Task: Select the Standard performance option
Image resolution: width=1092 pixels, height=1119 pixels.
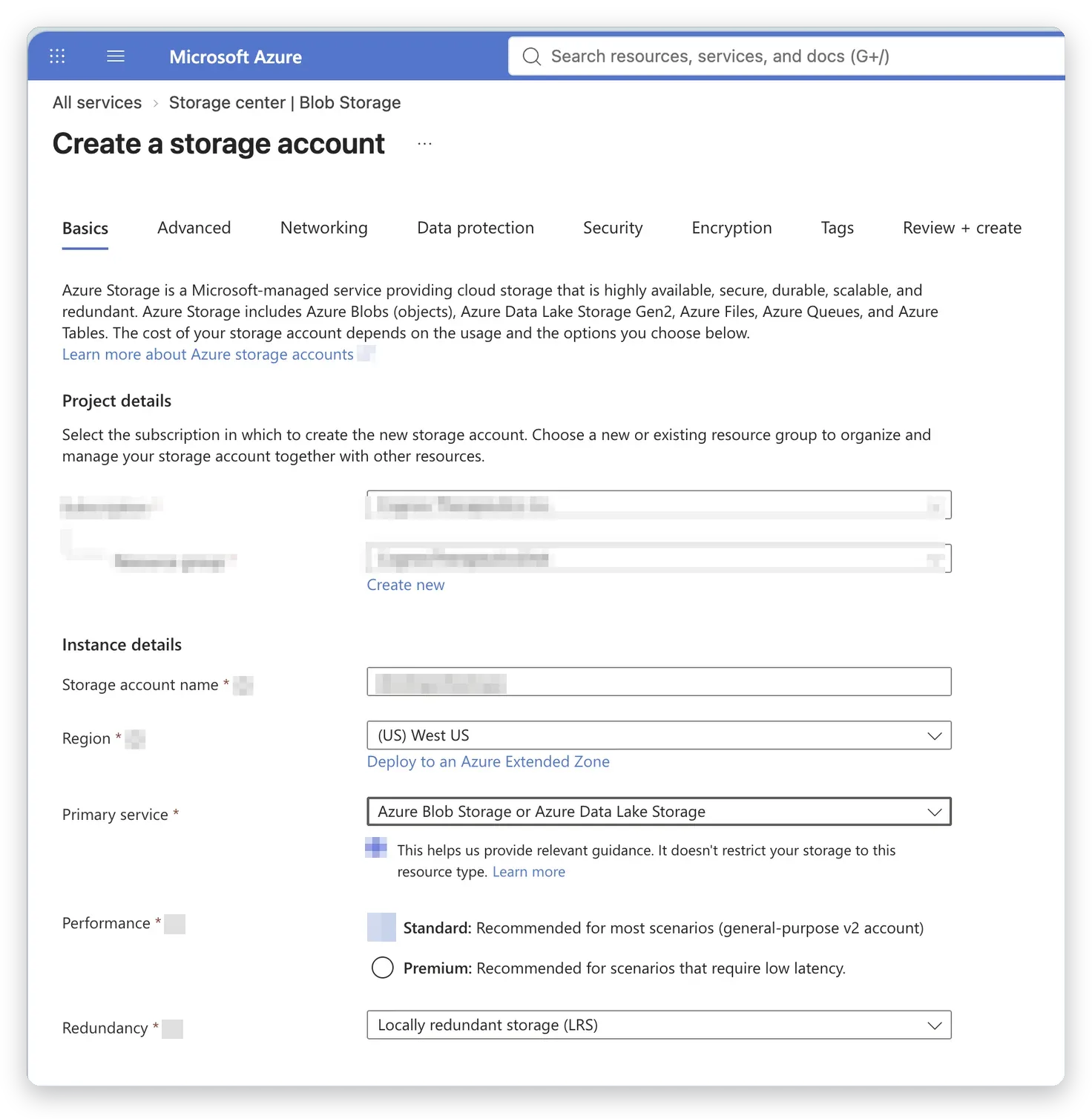Action: 381,928
